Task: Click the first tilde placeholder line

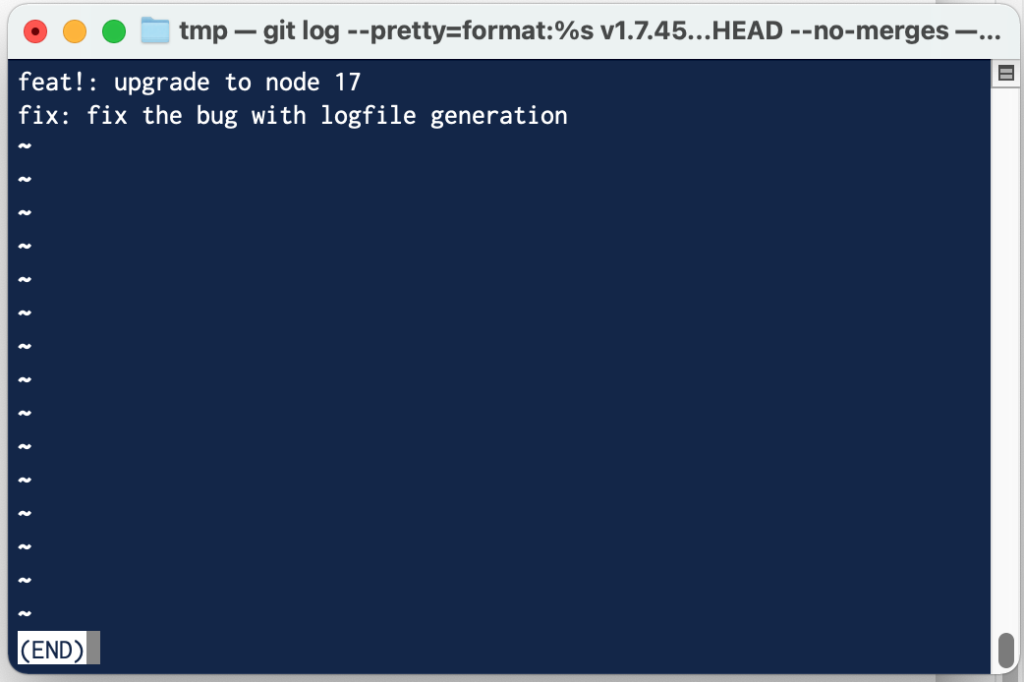Action: [x=23, y=148]
